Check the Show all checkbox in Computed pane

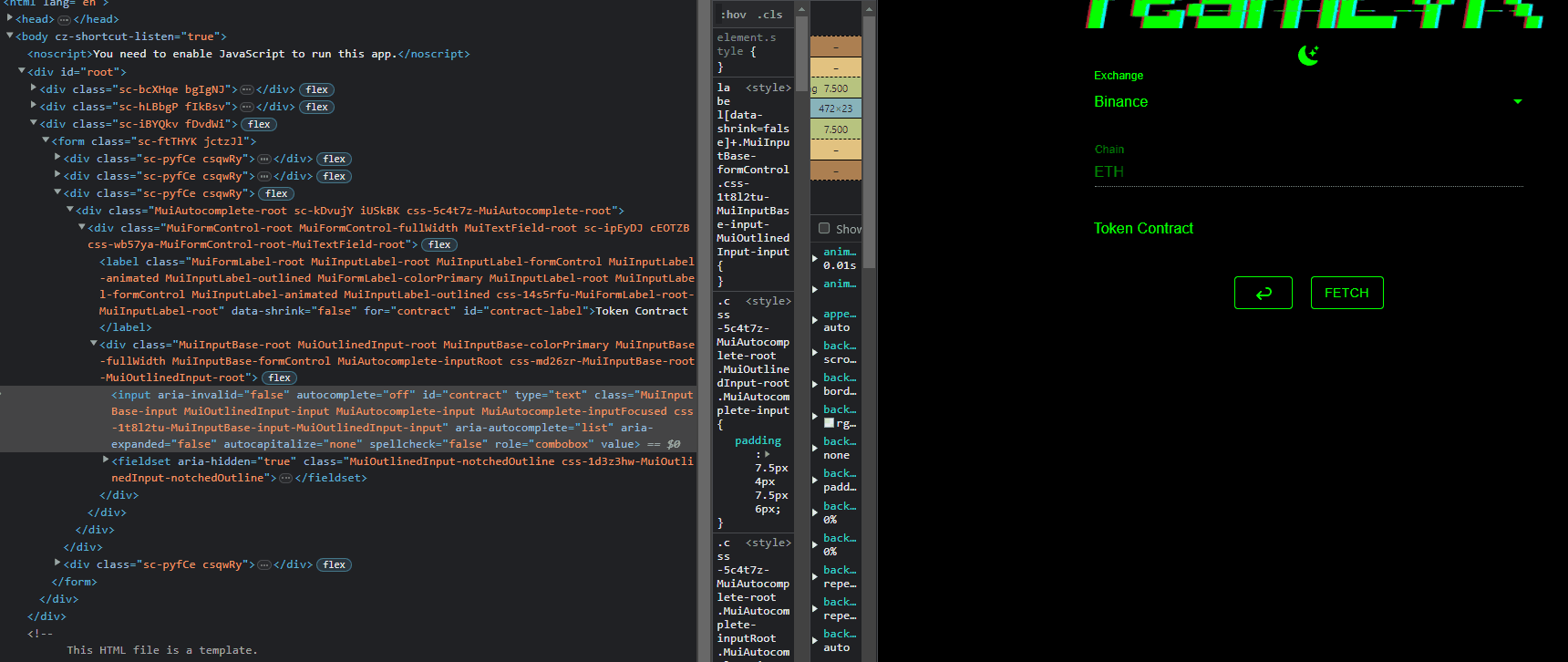point(824,229)
